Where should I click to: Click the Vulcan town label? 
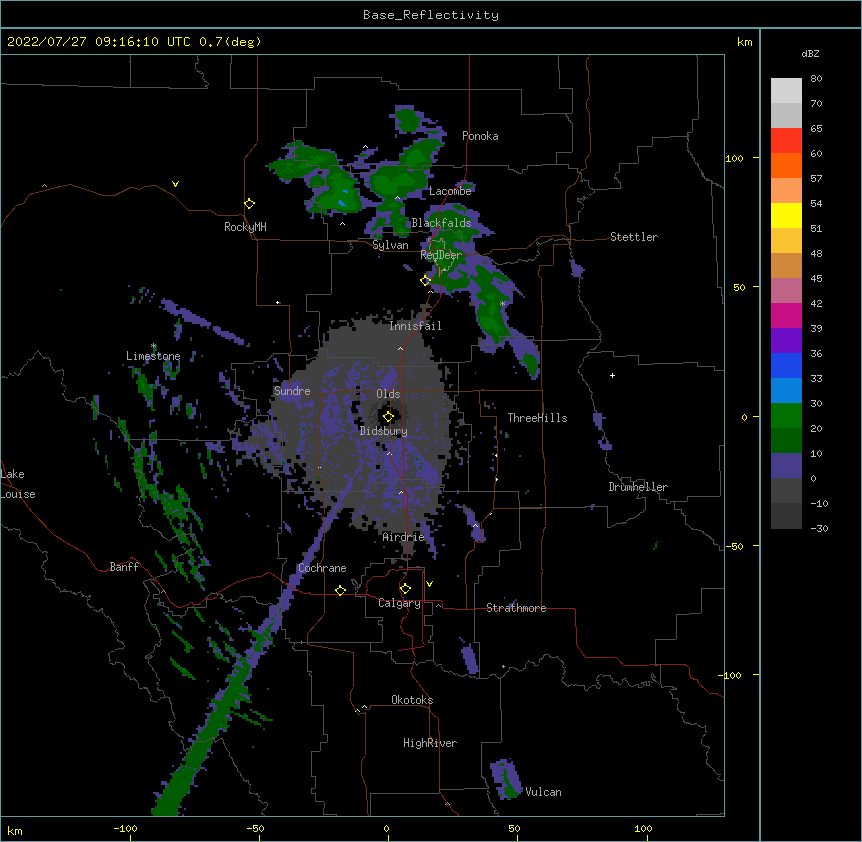click(x=543, y=792)
